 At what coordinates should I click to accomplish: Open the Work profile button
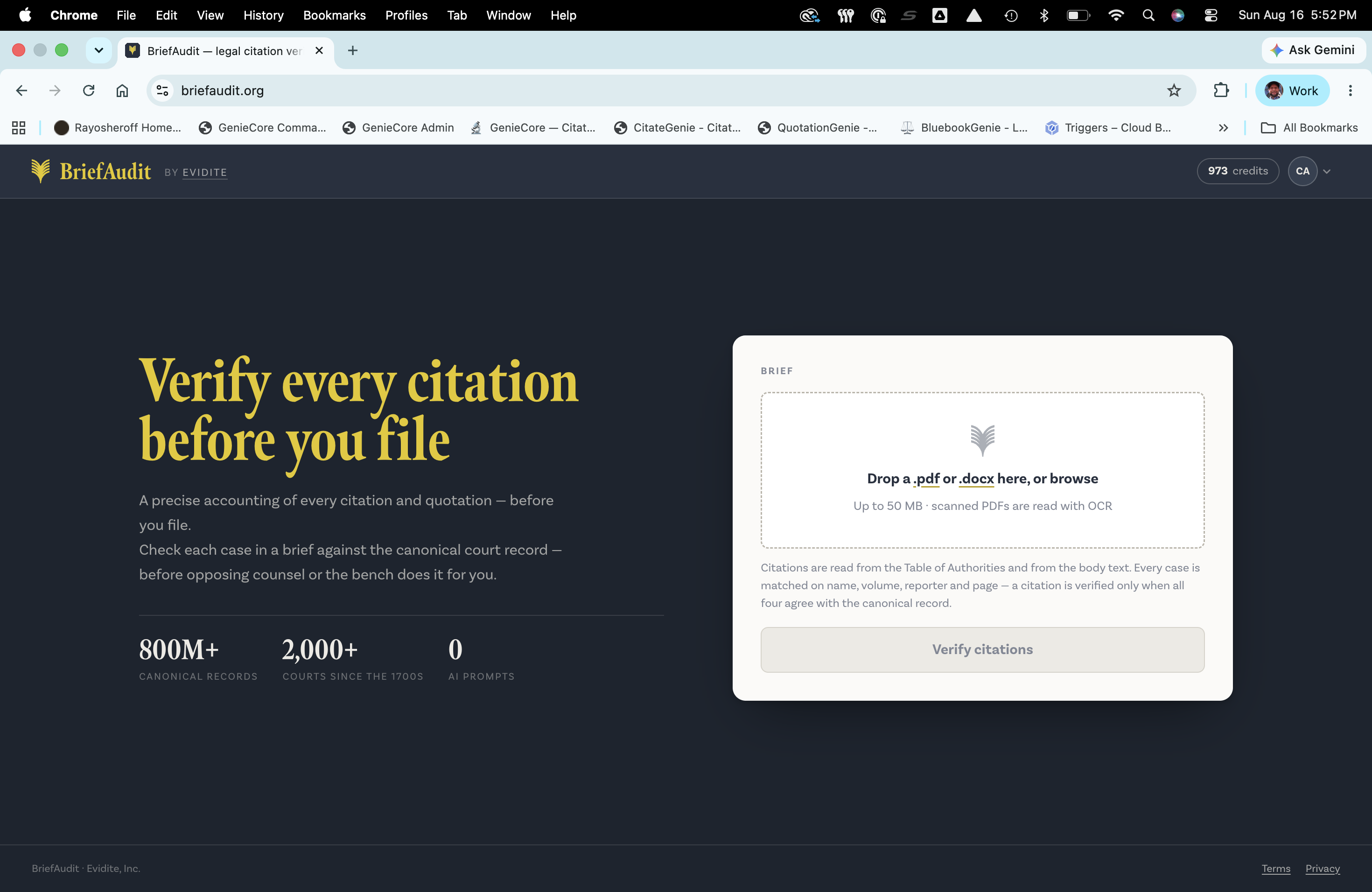pyautogui.click(x=1292, y=91)
